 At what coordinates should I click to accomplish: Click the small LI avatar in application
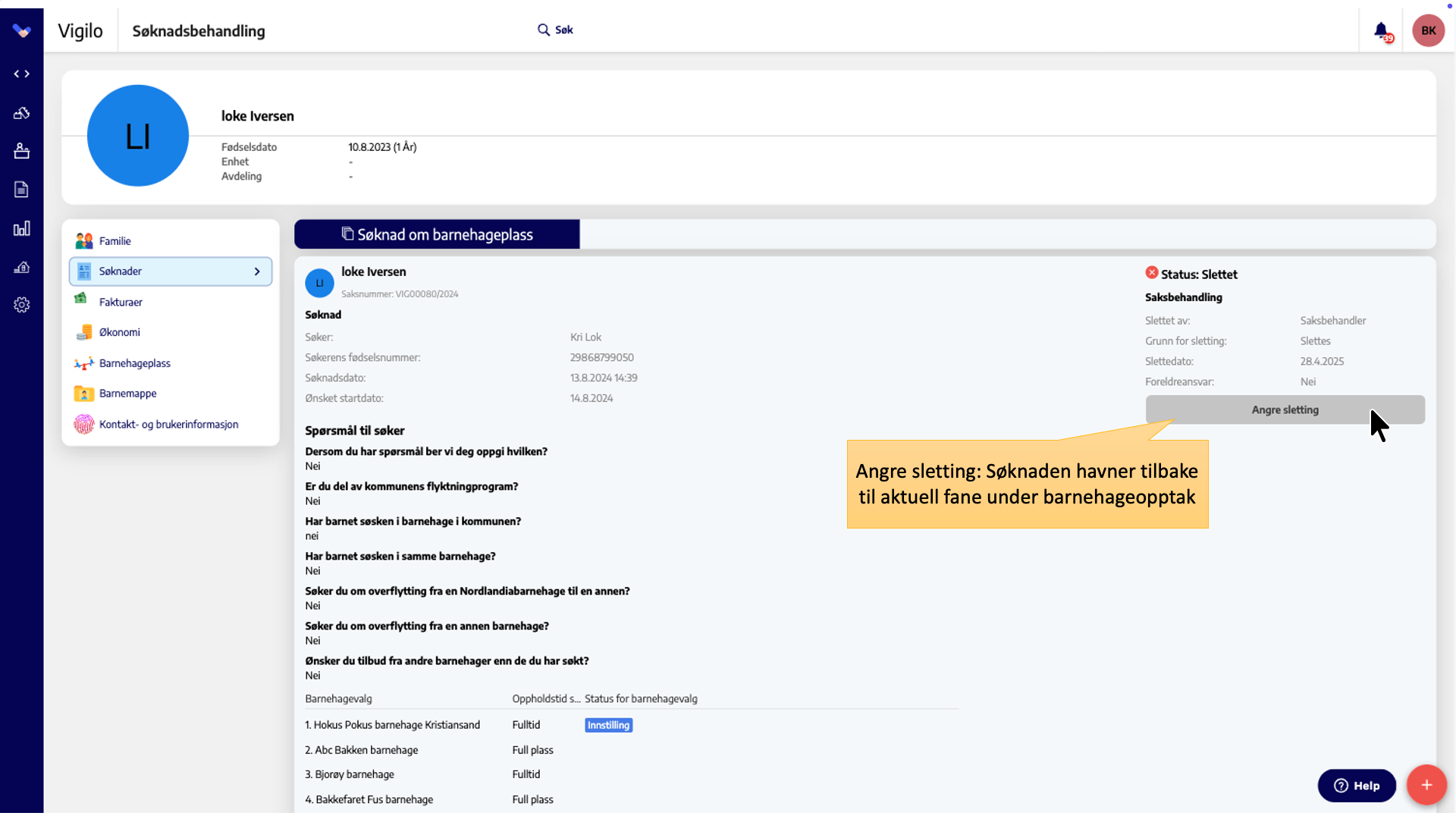tap(319, 283)
